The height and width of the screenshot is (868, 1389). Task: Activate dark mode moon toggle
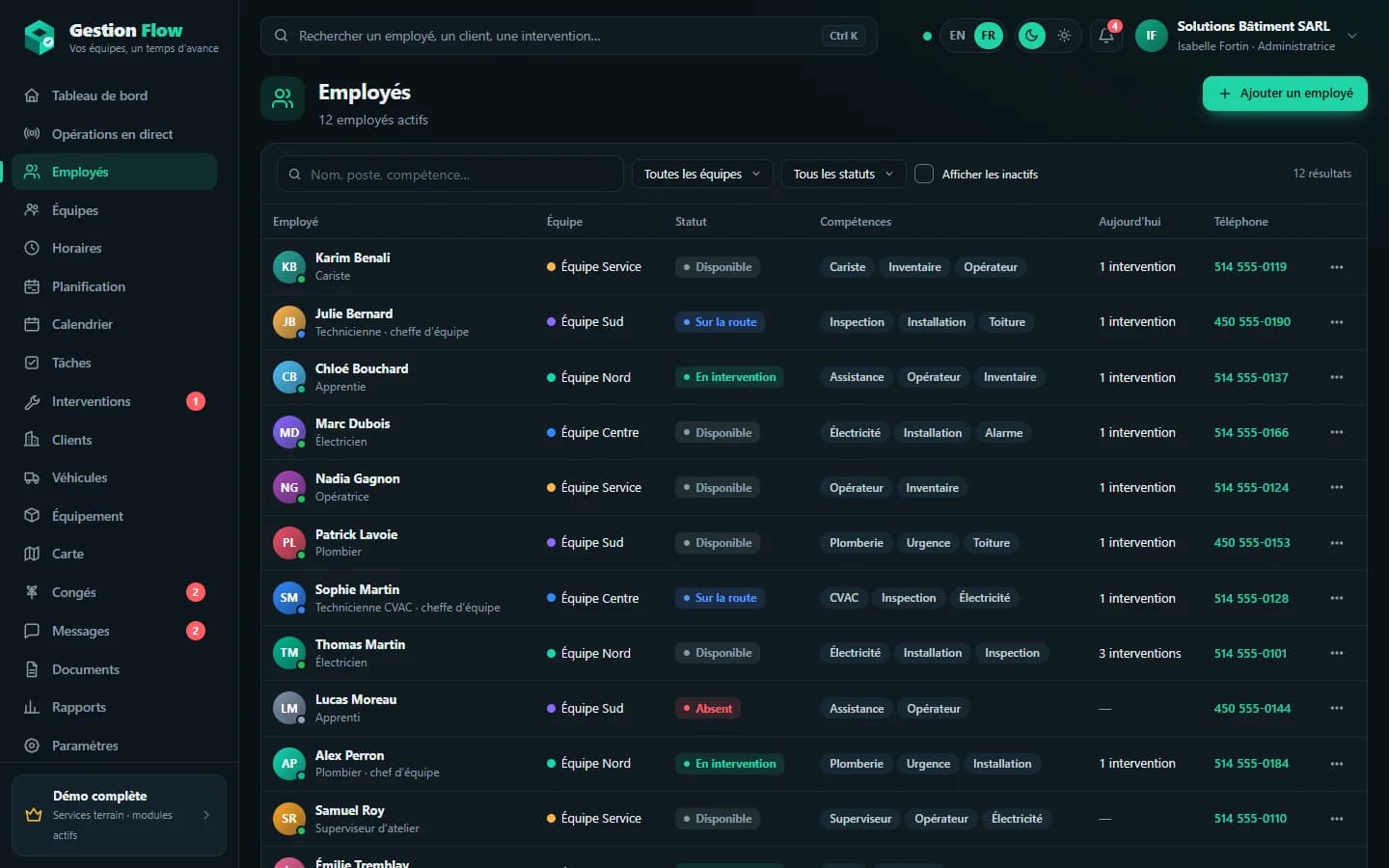click(1032, 36)
